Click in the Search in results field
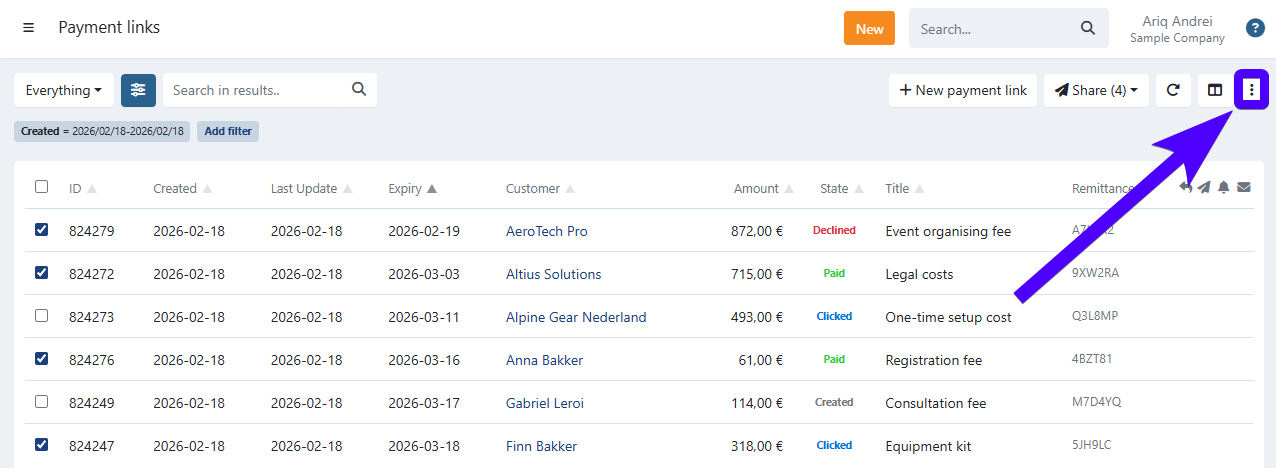The width and height of the screenshot is (1276, 468). [x=258, y=90]
